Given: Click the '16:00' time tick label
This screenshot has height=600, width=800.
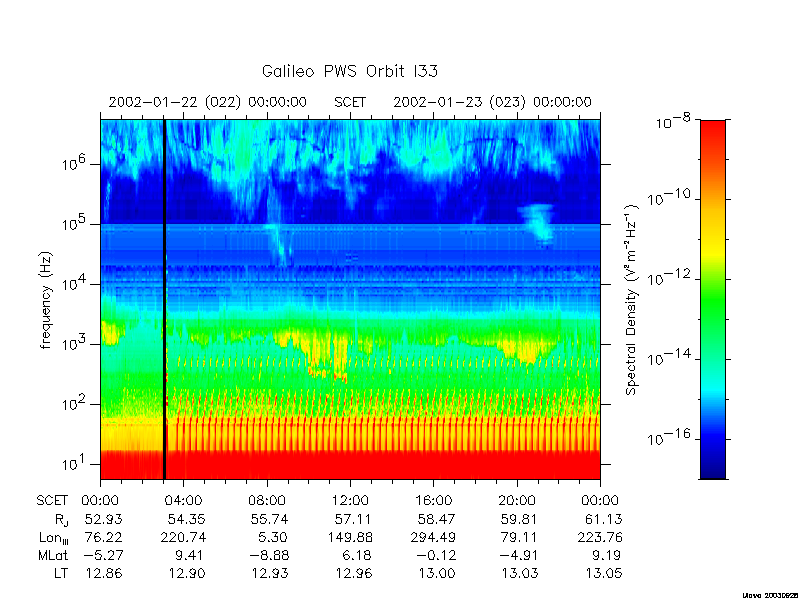Looking at the screenshot, I should click(x=434, y=501).
